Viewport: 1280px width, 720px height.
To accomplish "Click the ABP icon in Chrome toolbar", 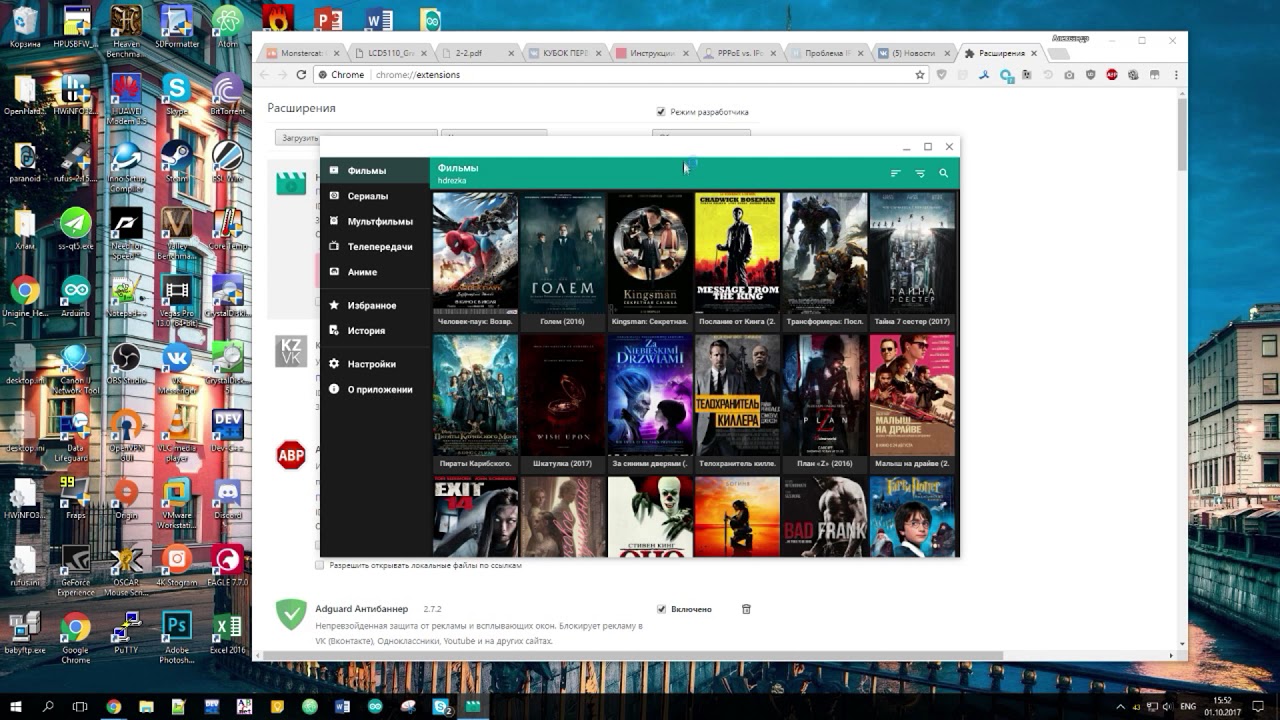I will [x=1112, y=75].
